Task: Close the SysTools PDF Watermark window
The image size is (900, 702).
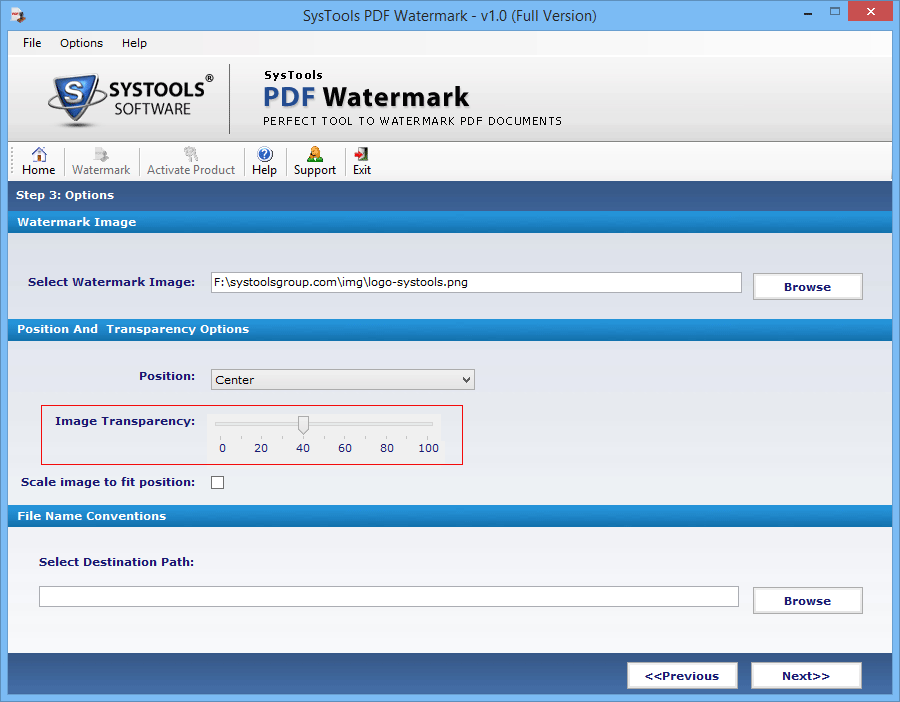Action: 870,11
